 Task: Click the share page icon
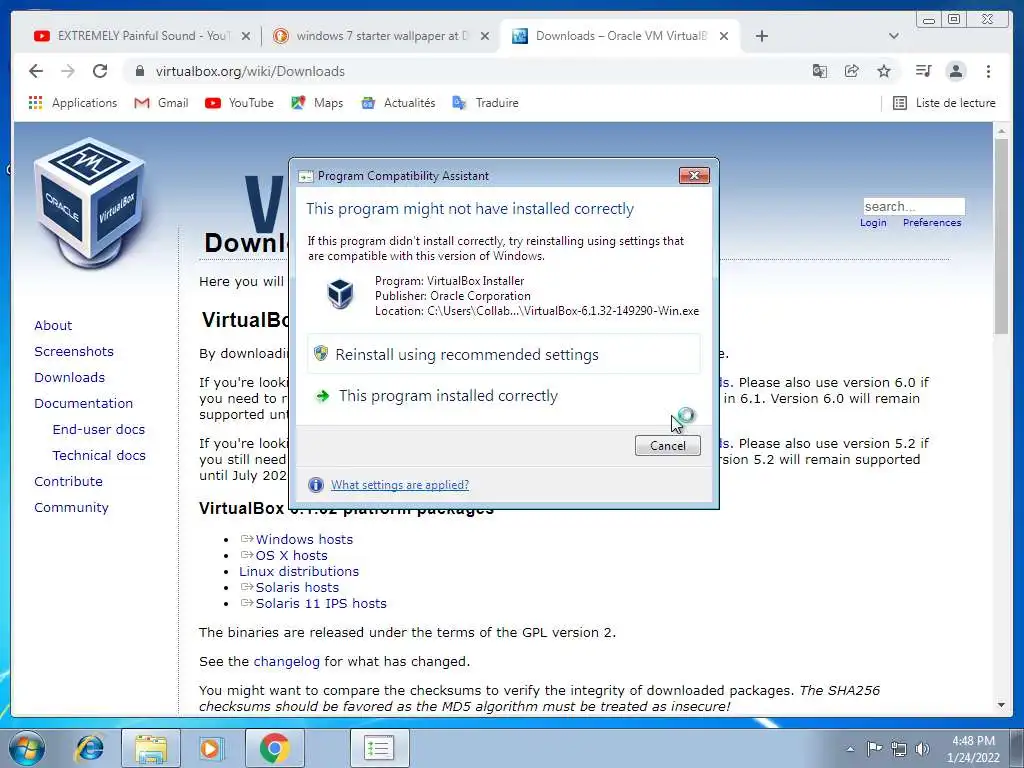pyautogui.click(x=852, y=71)
